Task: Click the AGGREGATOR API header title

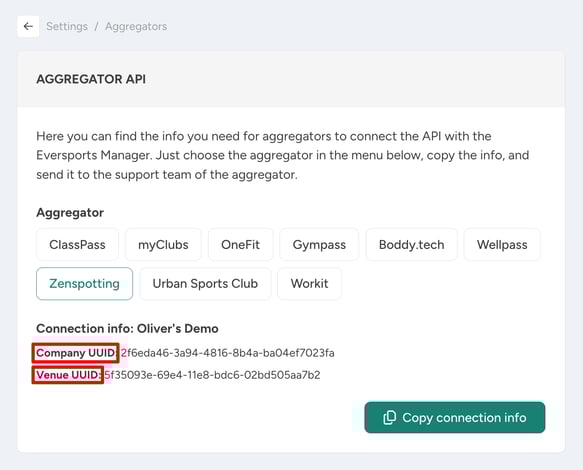Action: 91,79
